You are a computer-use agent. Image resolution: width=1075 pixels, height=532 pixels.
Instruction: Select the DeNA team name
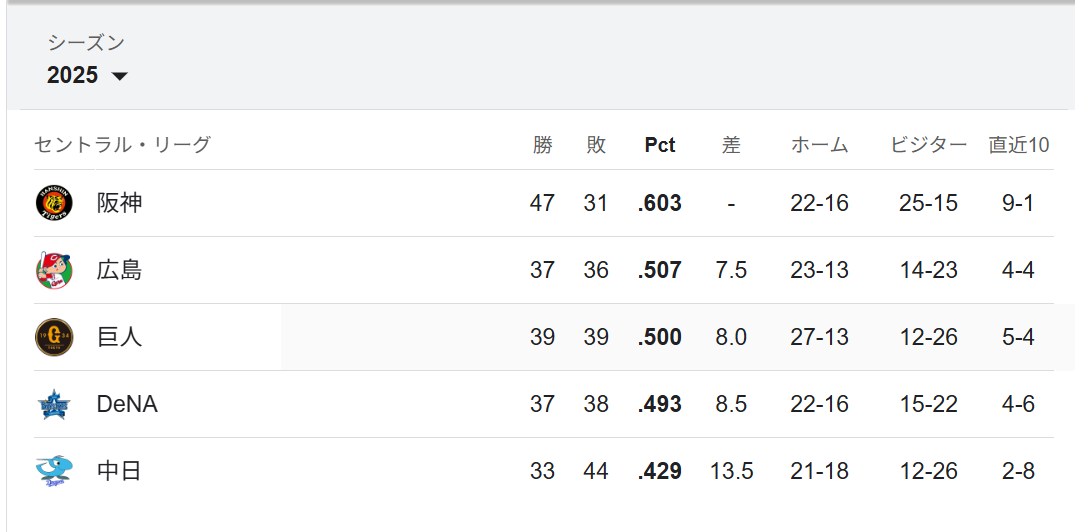[x=128, y=404]
